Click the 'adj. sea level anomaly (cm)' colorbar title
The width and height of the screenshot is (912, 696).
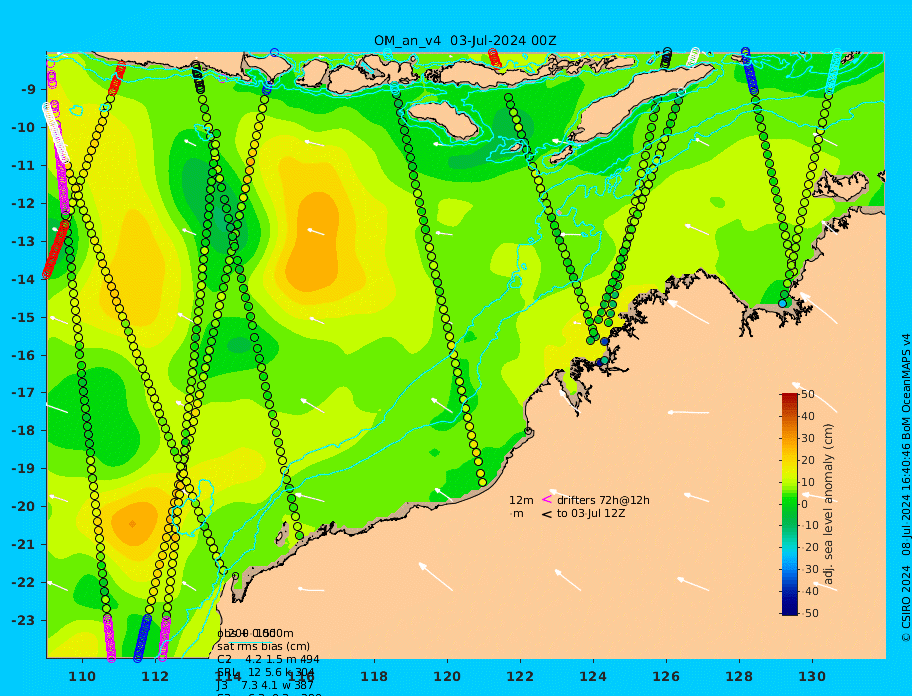click(829, 504)
